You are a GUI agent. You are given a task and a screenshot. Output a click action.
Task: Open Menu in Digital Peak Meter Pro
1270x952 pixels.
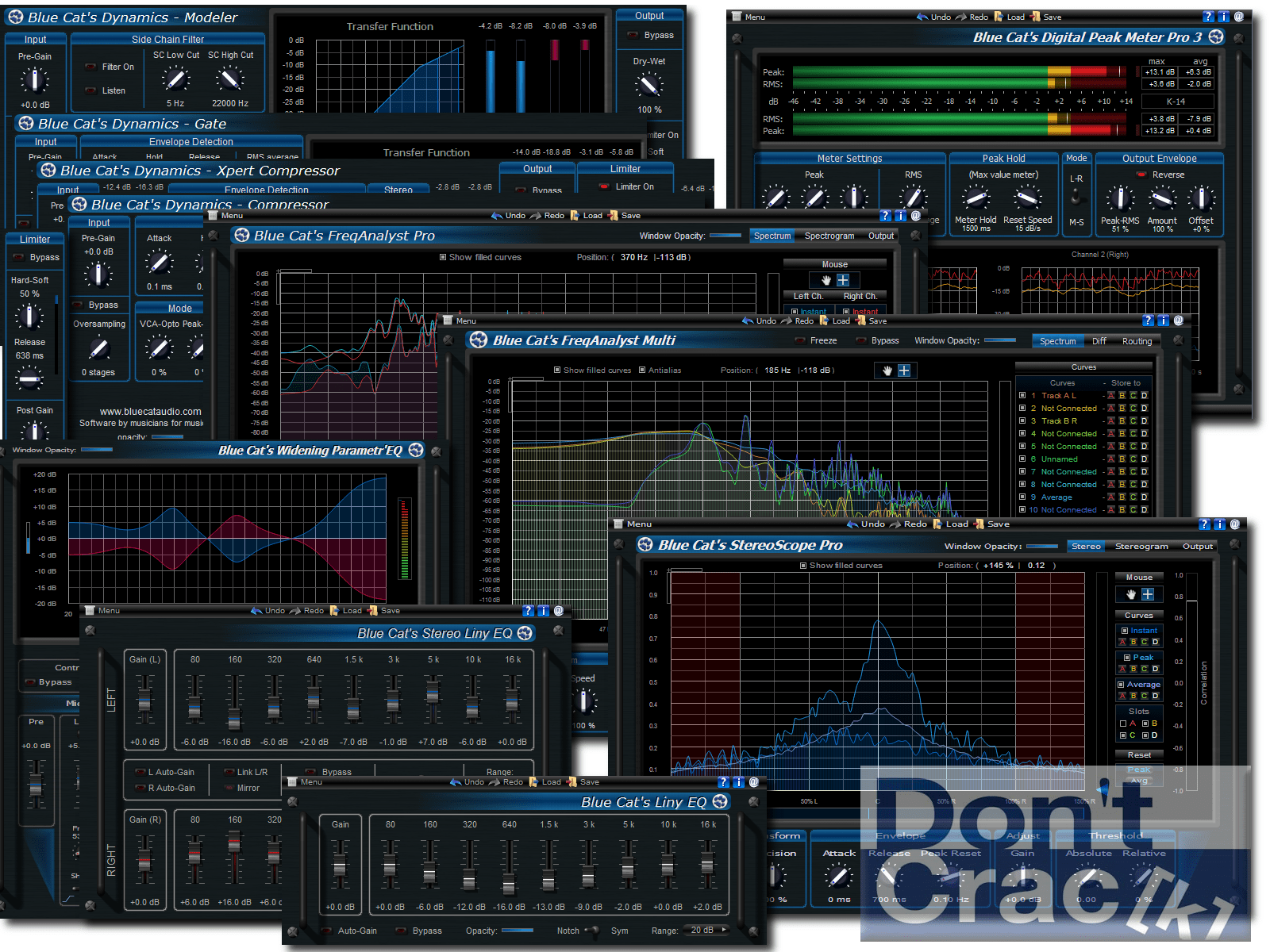point(749,17)
